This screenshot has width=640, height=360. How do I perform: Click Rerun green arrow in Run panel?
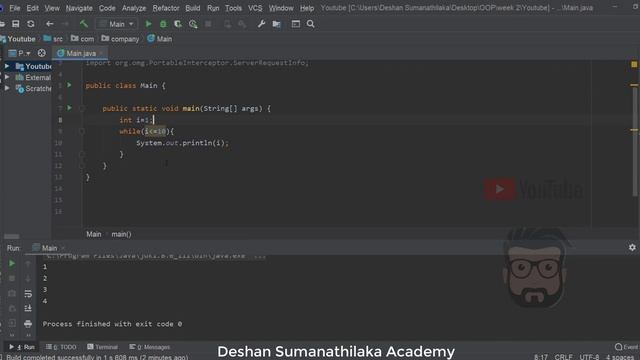(x=12, y=264)
